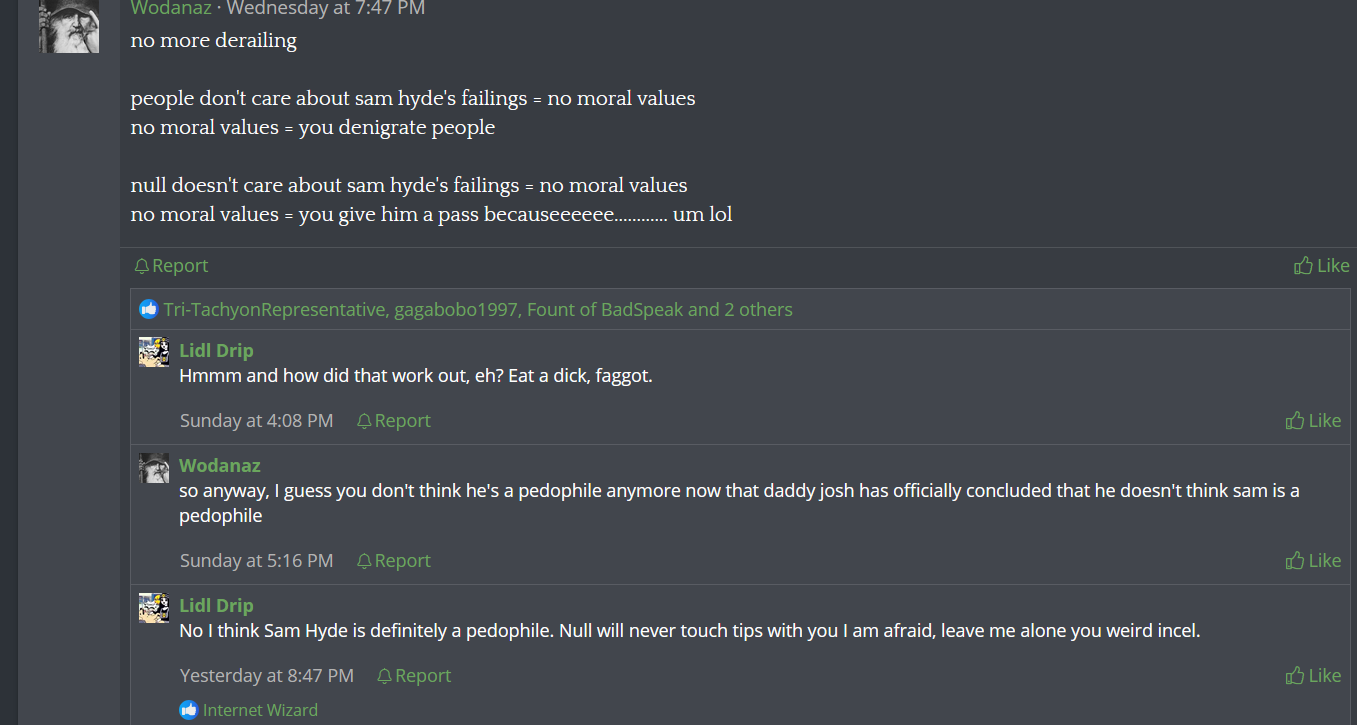Like the Yesterday 8:47 PM comment

coord(1313,675)
